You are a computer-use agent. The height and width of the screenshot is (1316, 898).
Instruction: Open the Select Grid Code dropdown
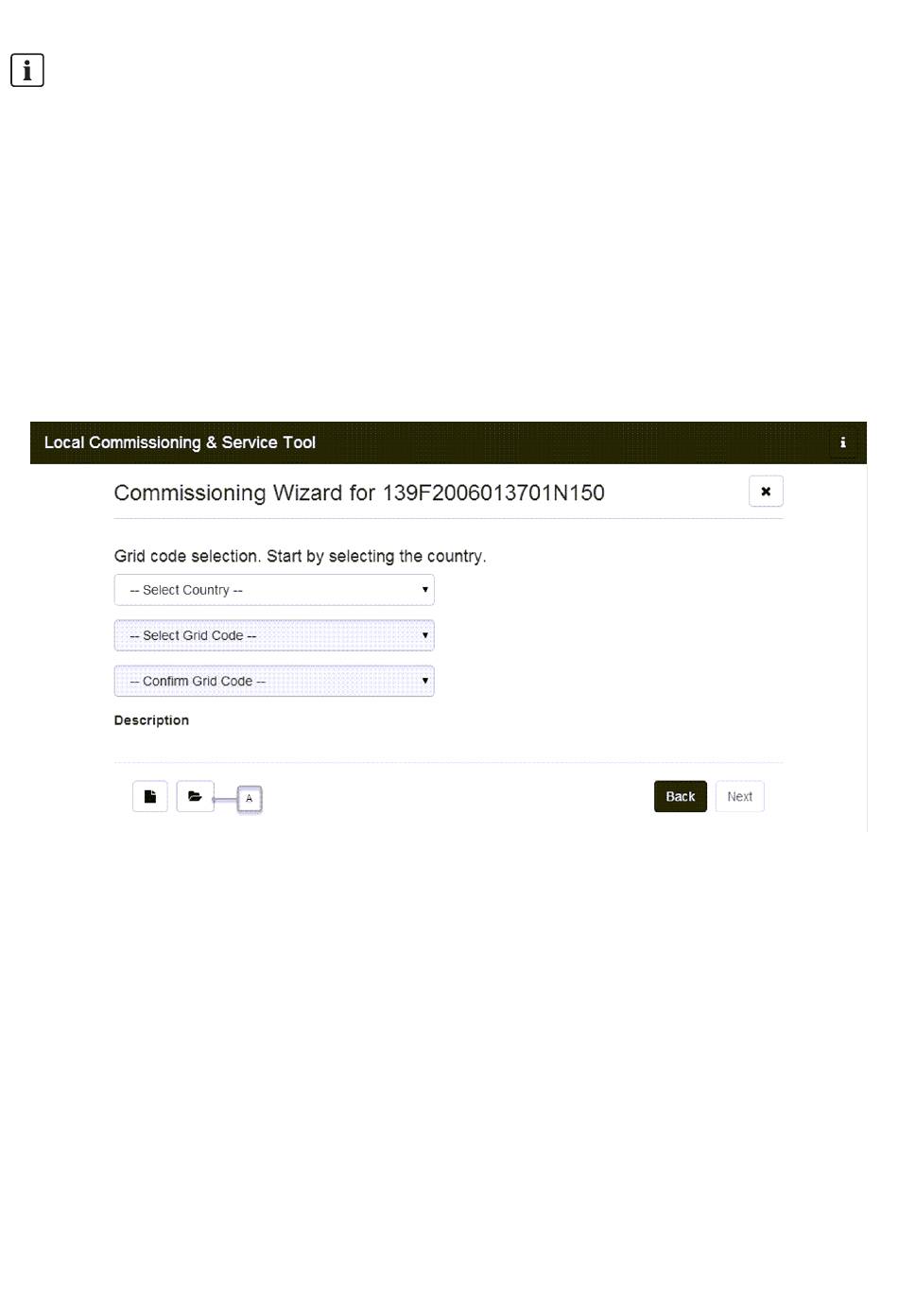(x=274, y=635)
